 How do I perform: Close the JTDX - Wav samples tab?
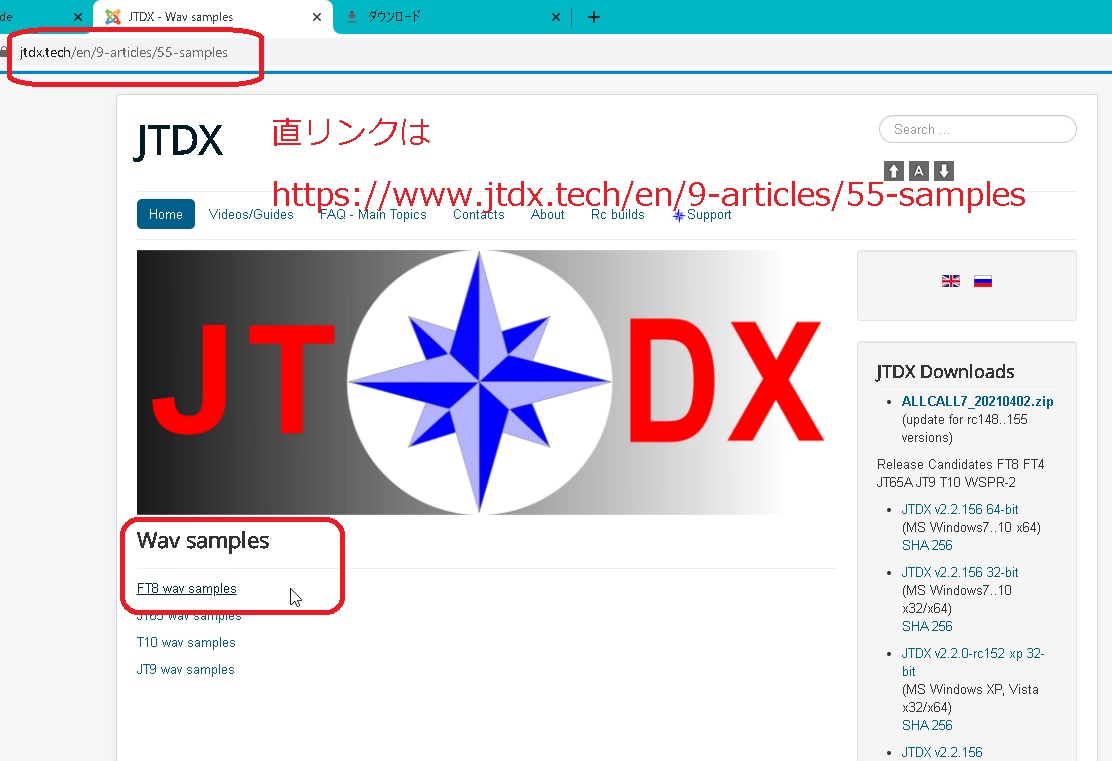coord(317,17)
